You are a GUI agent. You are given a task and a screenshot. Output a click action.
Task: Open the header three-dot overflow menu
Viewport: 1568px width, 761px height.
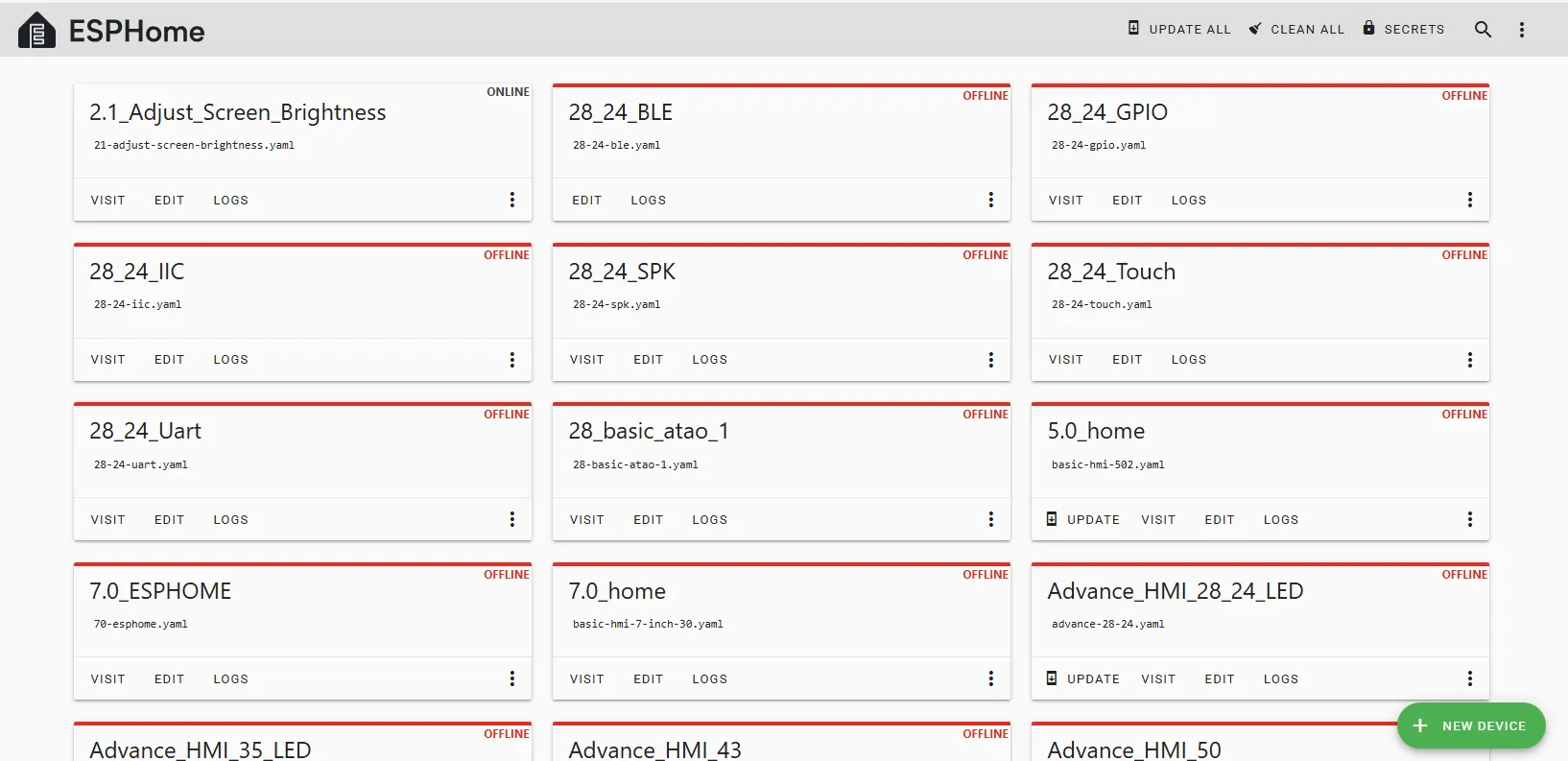(x=1522, y=30)
